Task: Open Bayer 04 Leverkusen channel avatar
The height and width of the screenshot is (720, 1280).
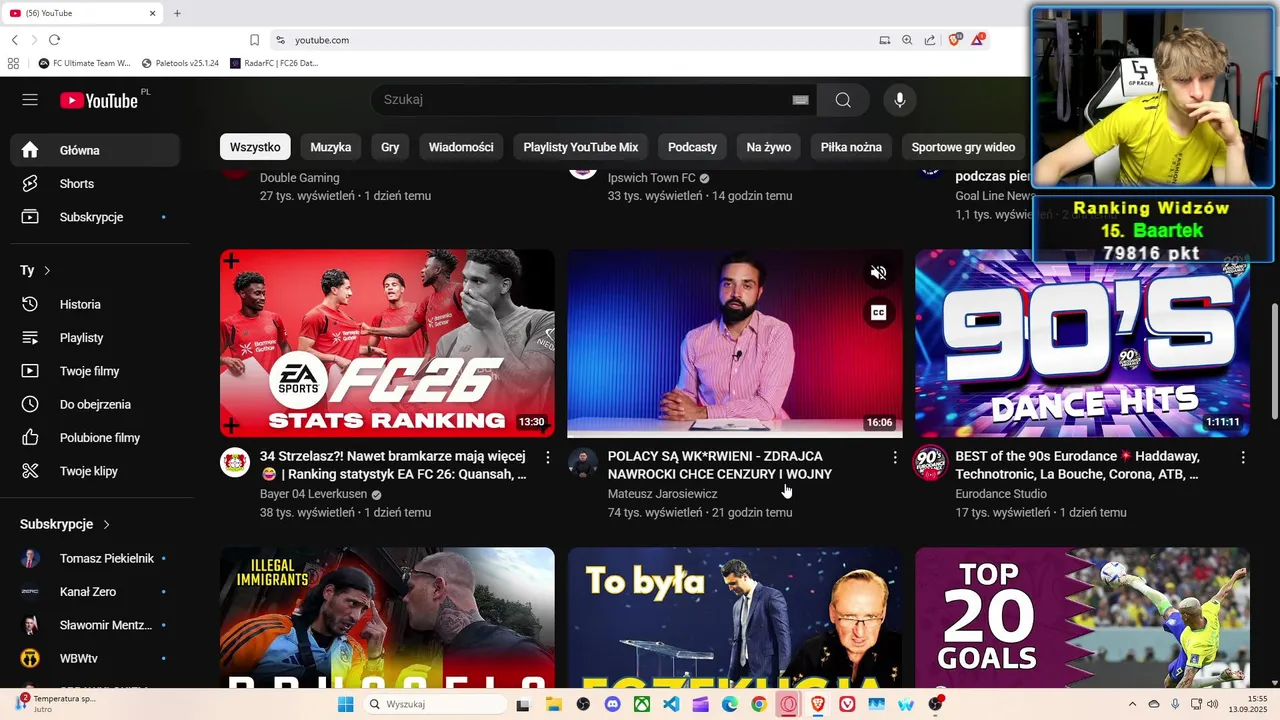Action: pyautogui.click(x=235, y=462)
